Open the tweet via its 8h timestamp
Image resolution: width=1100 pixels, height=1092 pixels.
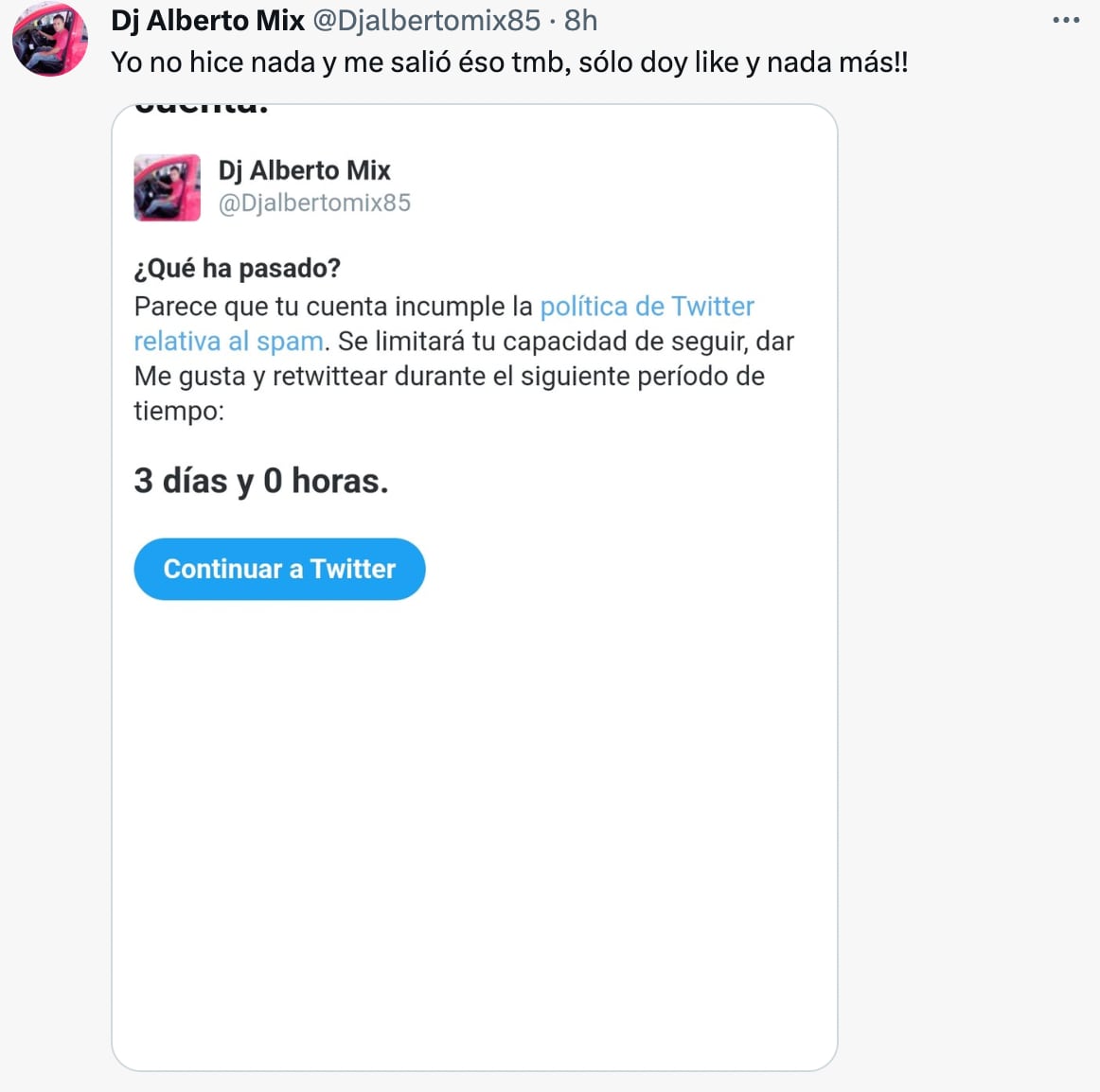coord(580,20)
